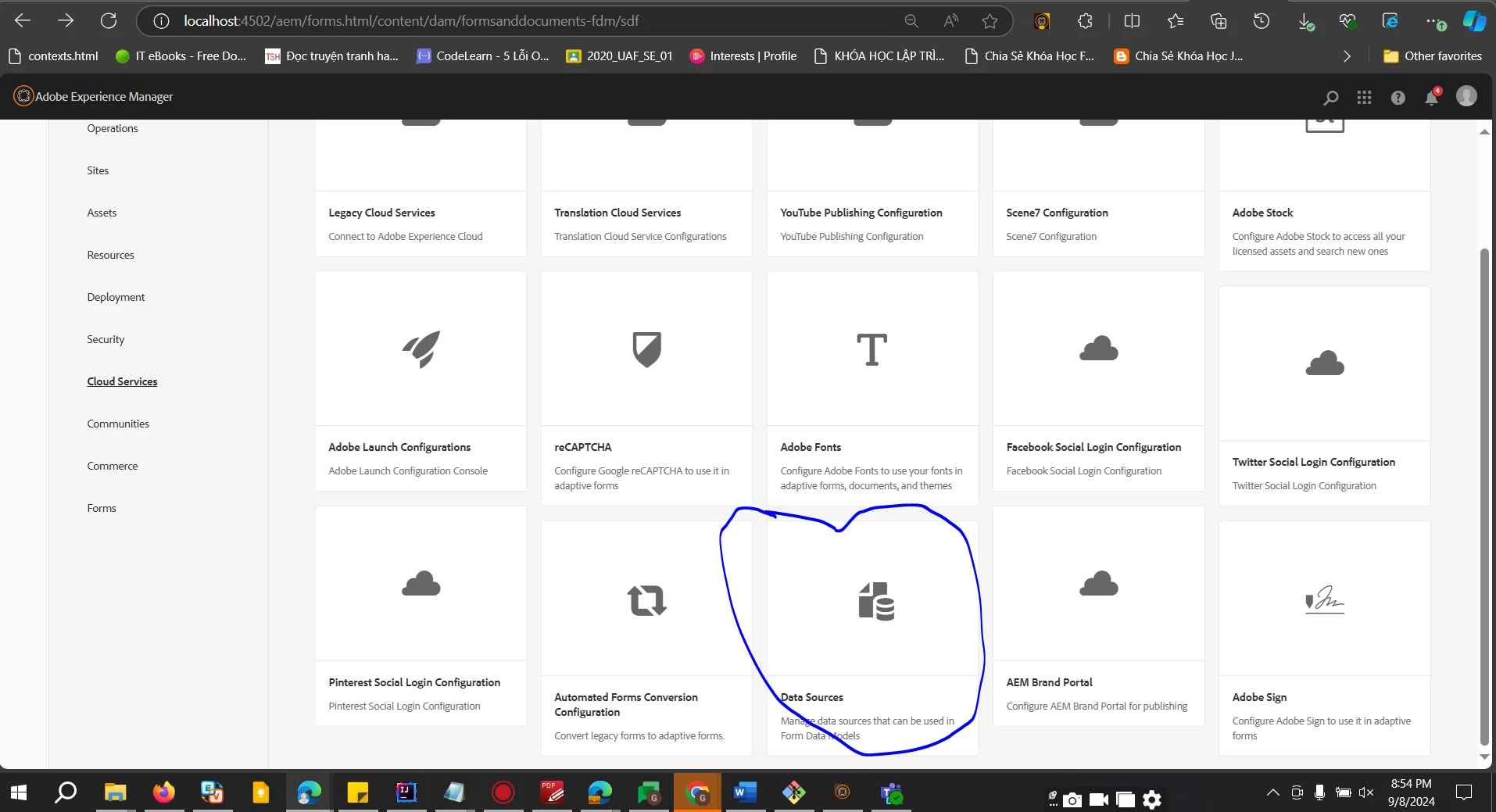Open Windows Start menu

tap(19, 792)
